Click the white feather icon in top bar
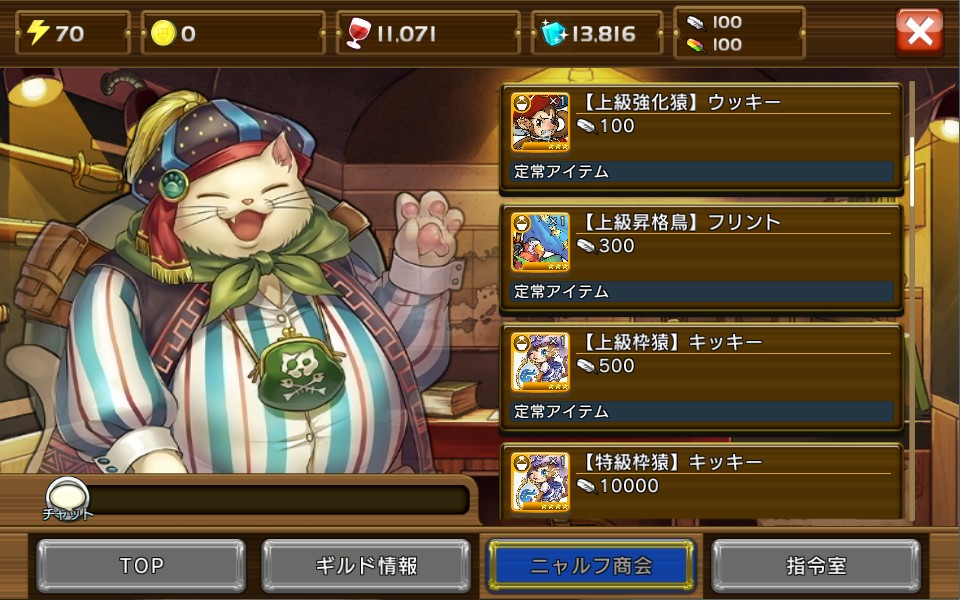 click(x=696, y=23)
